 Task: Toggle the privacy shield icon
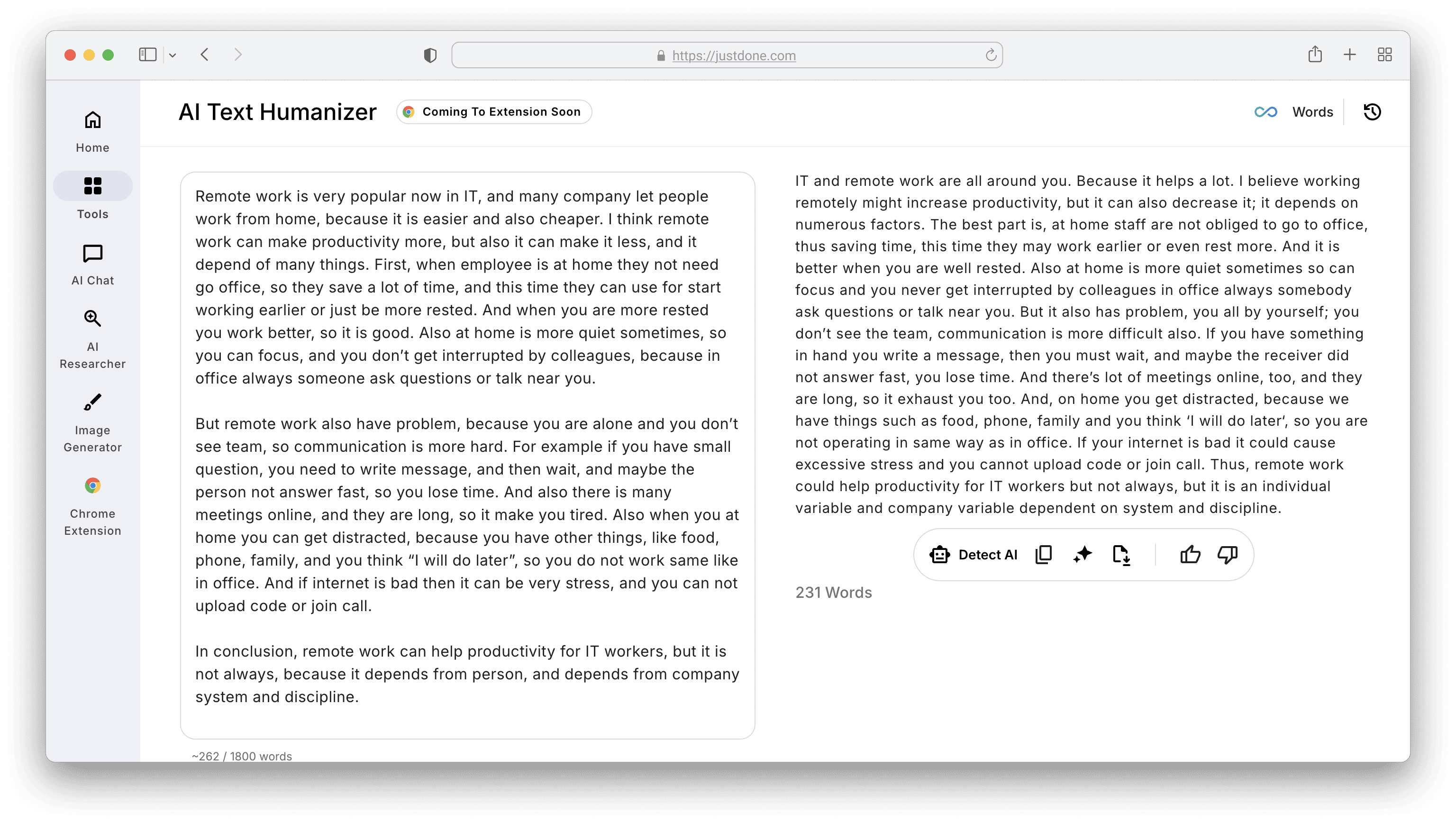(430, 55)
